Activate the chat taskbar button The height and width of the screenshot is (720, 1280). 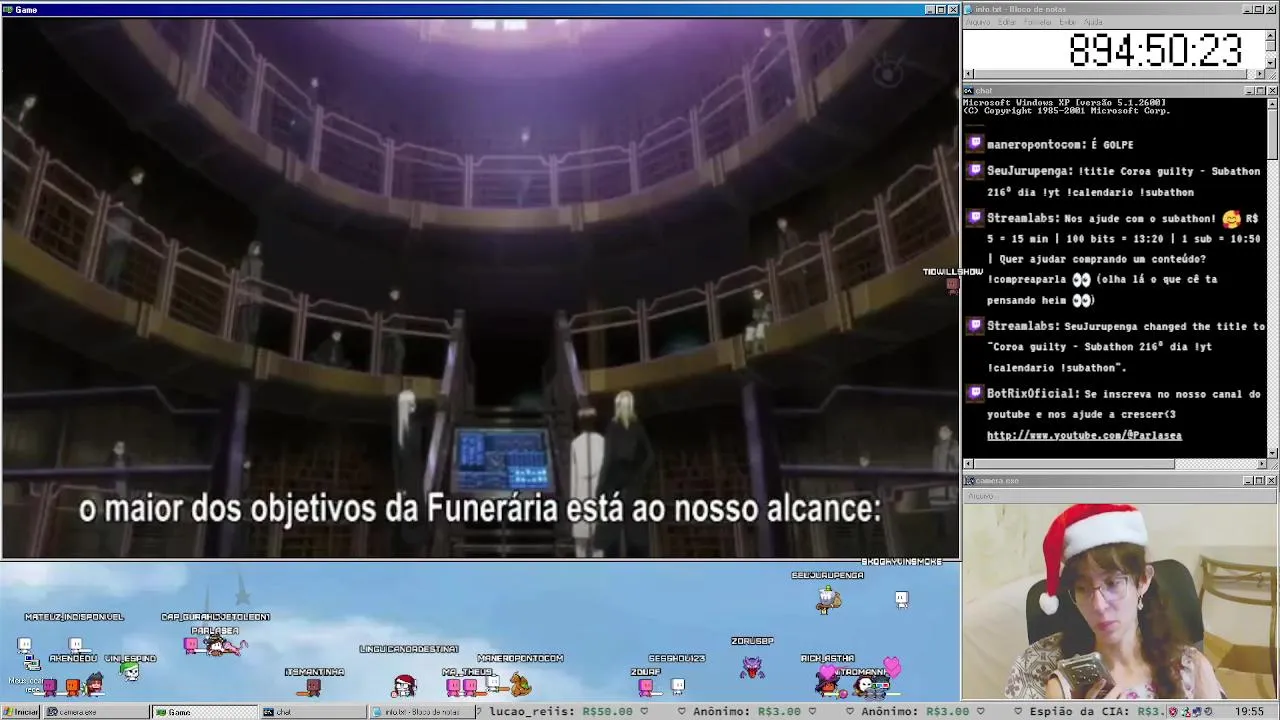[x=313, y=712]
